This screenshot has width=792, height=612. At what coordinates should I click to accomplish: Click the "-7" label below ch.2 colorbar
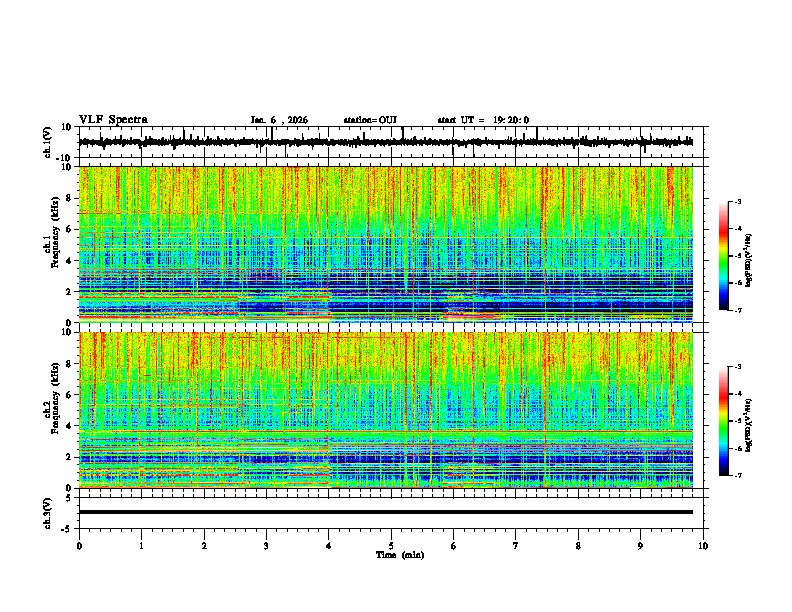(x=737, y=475)
